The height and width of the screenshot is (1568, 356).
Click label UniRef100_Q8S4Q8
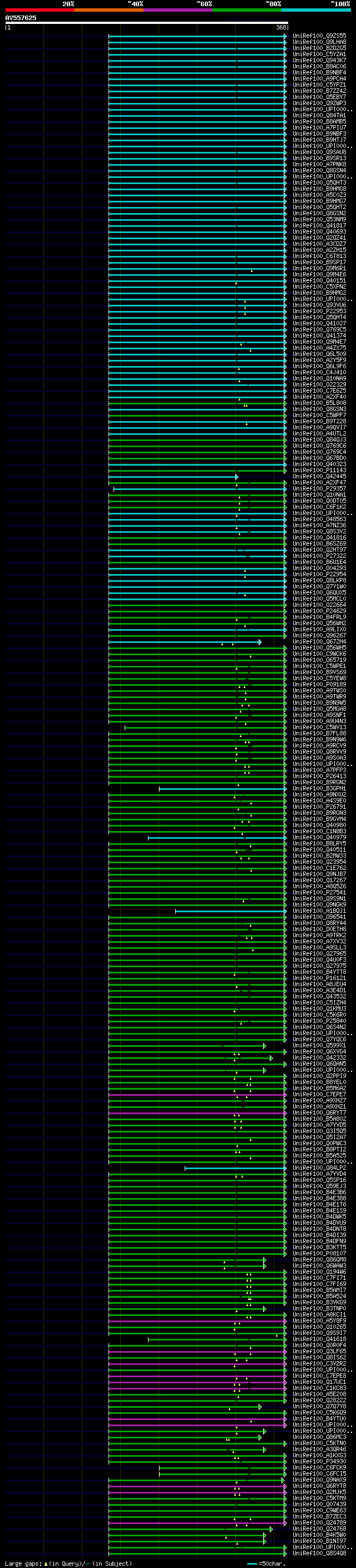tap(319, 1553)
